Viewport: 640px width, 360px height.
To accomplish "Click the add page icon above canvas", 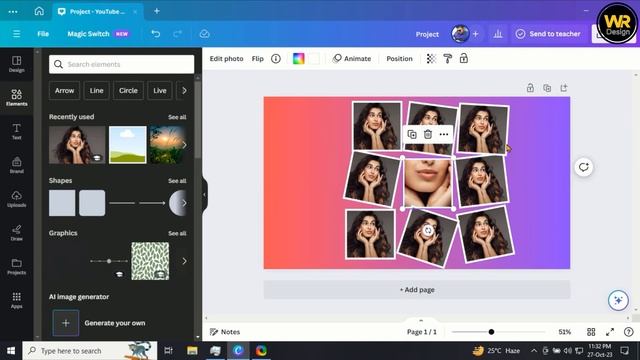I will [x=564, y=88].
